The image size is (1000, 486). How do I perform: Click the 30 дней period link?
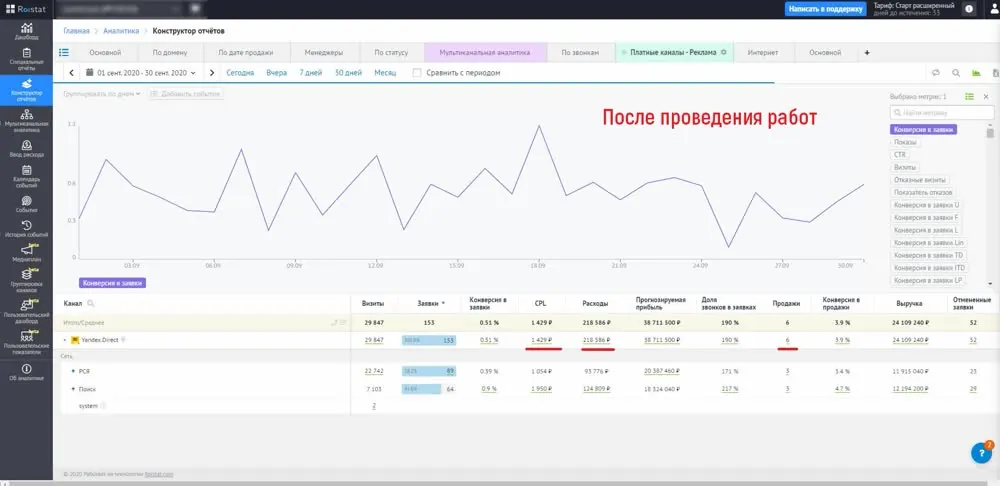[348, 73]
